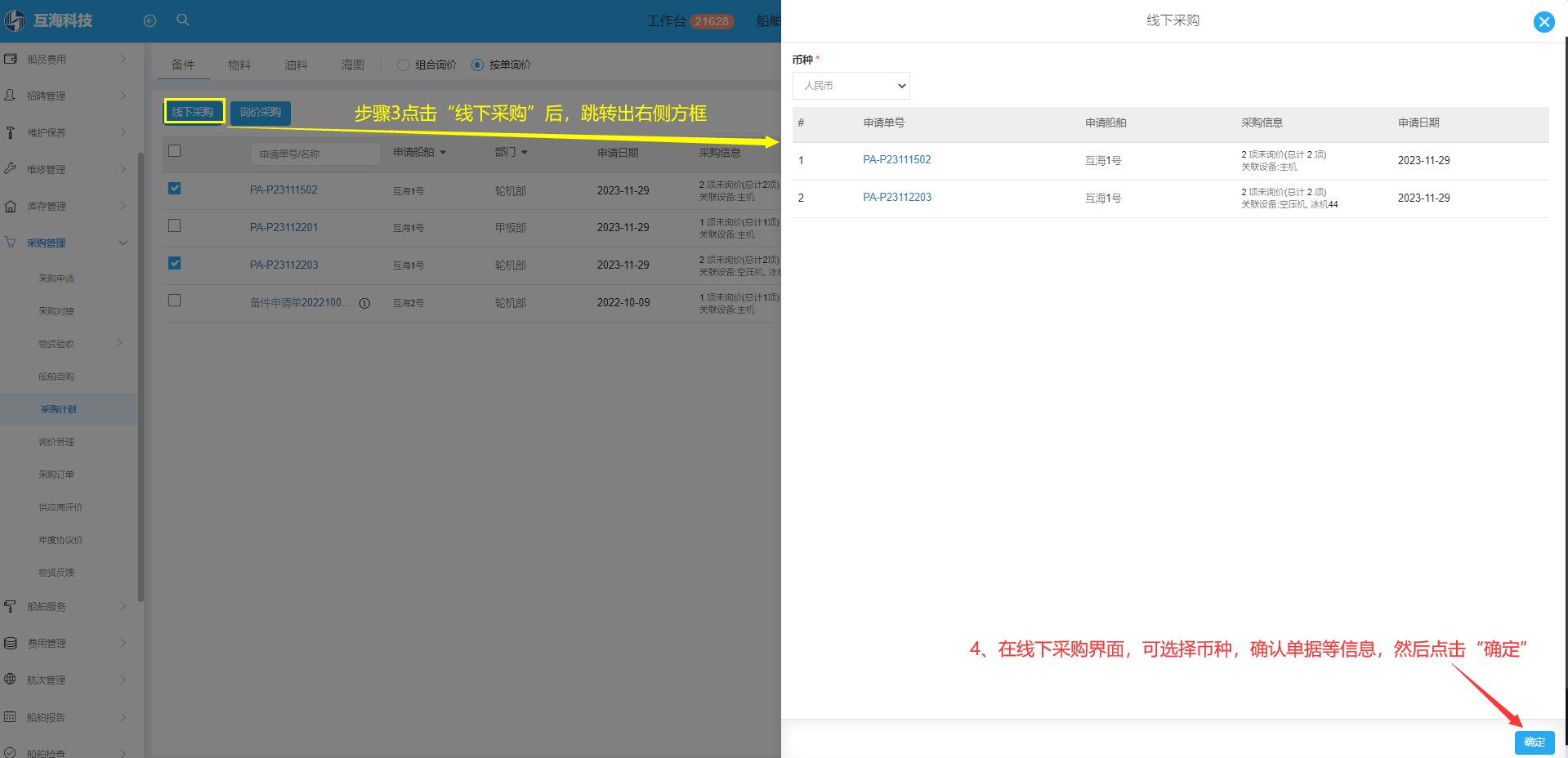Click the 采购管理 cart icon

11,243
